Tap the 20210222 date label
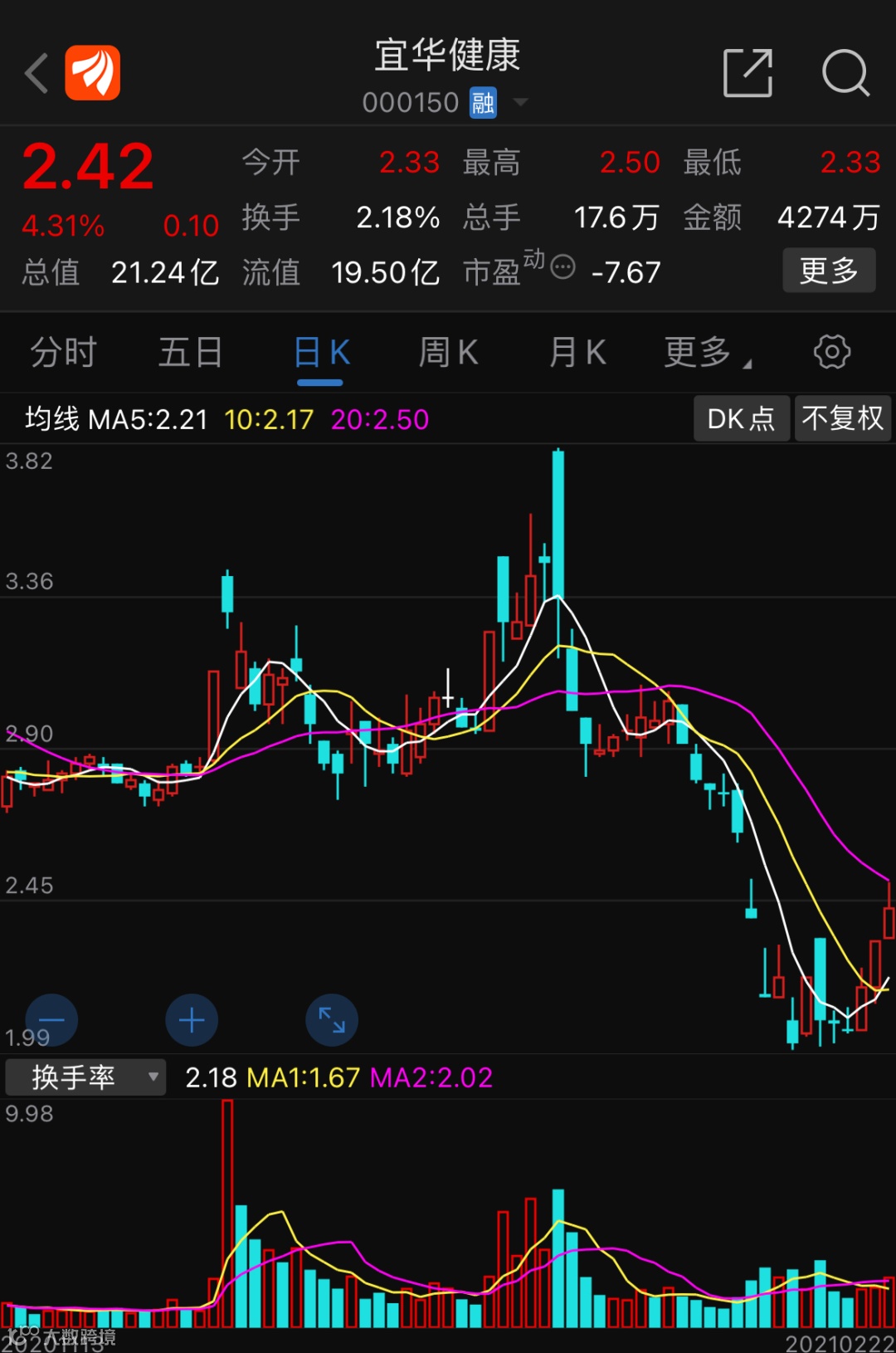 point(840,1342)
